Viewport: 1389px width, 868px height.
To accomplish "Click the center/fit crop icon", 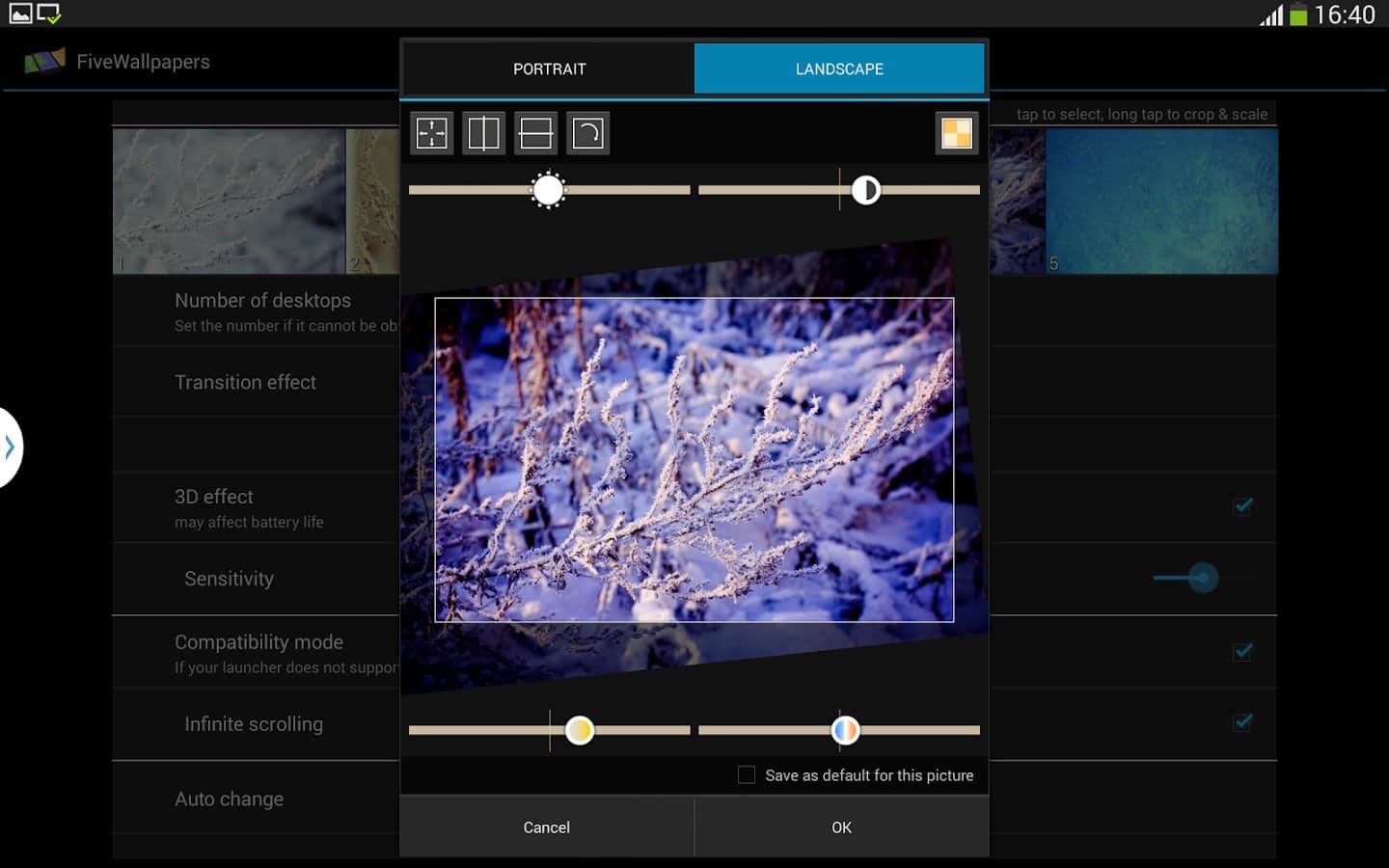I will click(431, 133).
